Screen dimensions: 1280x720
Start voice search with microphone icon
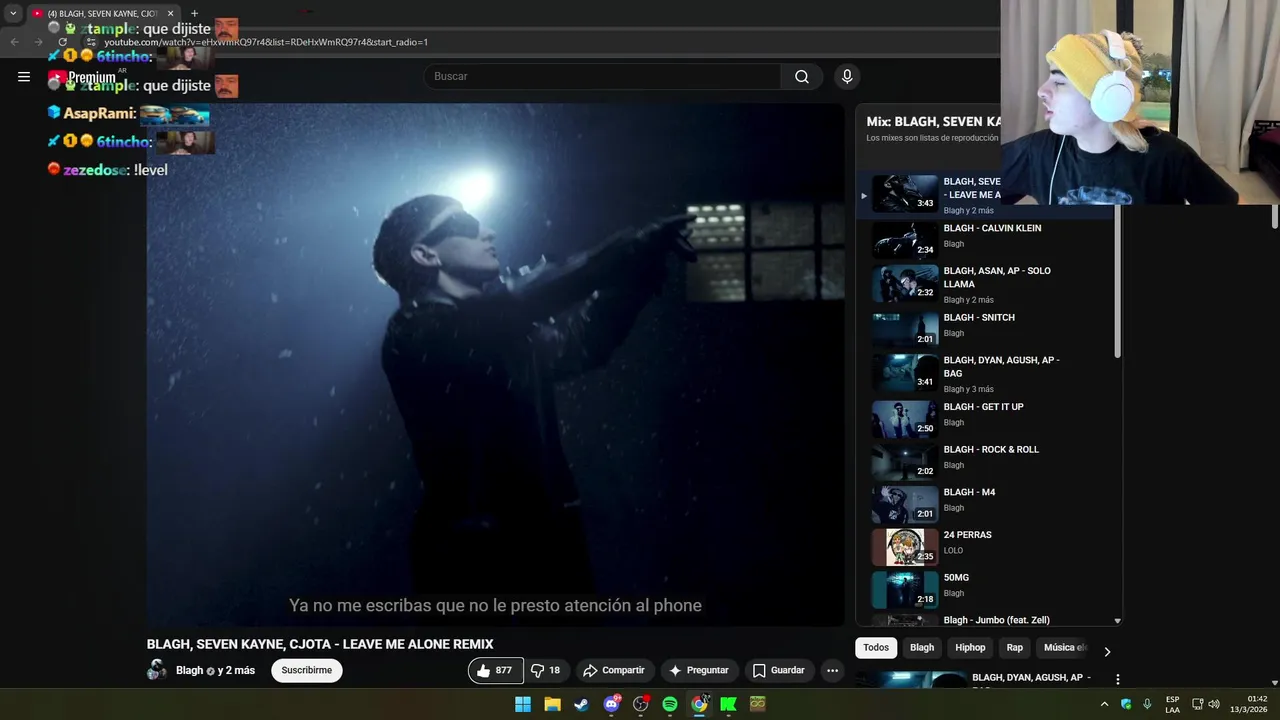coord(847,77)
